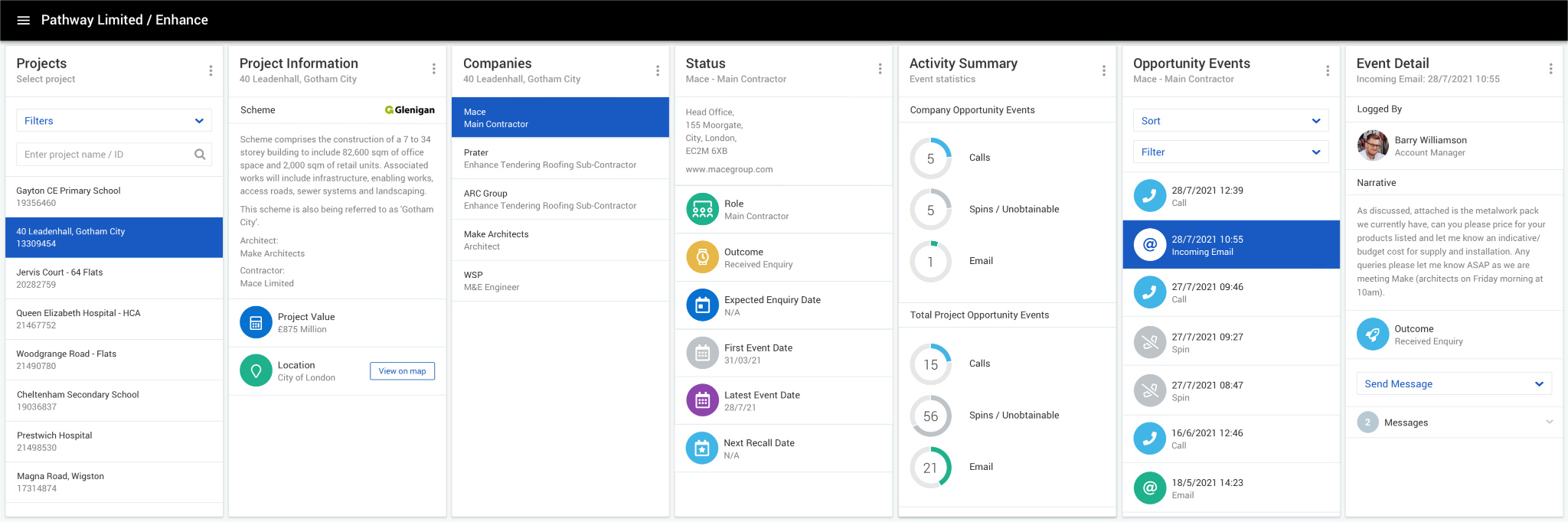Open Activity Summary panel kebab menu
This screenshot has height=522, width=1568.
click(x=1104, y=70)
